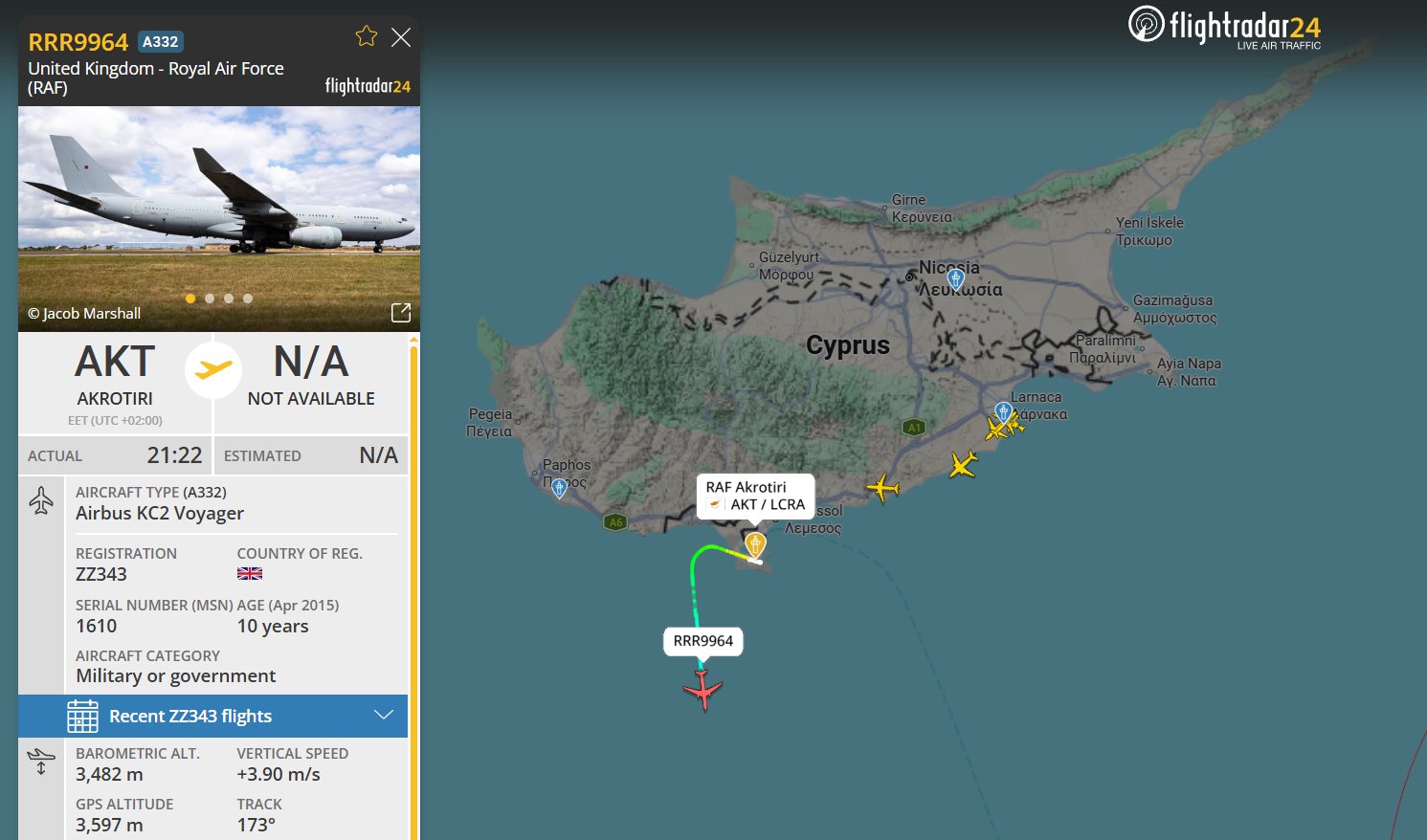Open the Flightradar24 logo link
The image size is (1427, 840).
point(1225,27)
